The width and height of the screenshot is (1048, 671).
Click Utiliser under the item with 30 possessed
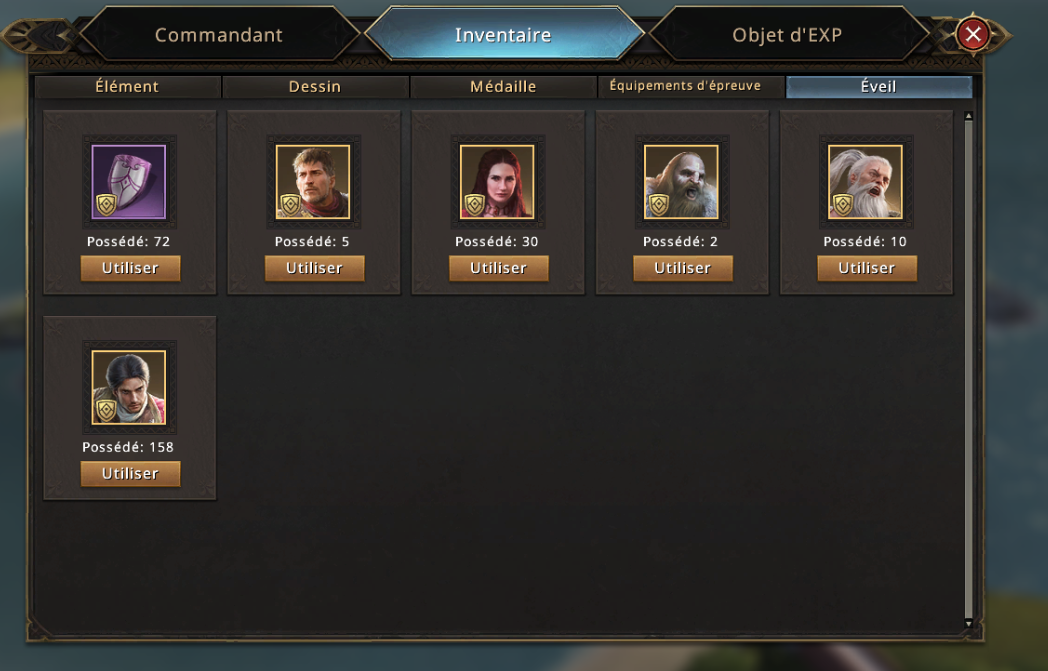click(499, 268)
